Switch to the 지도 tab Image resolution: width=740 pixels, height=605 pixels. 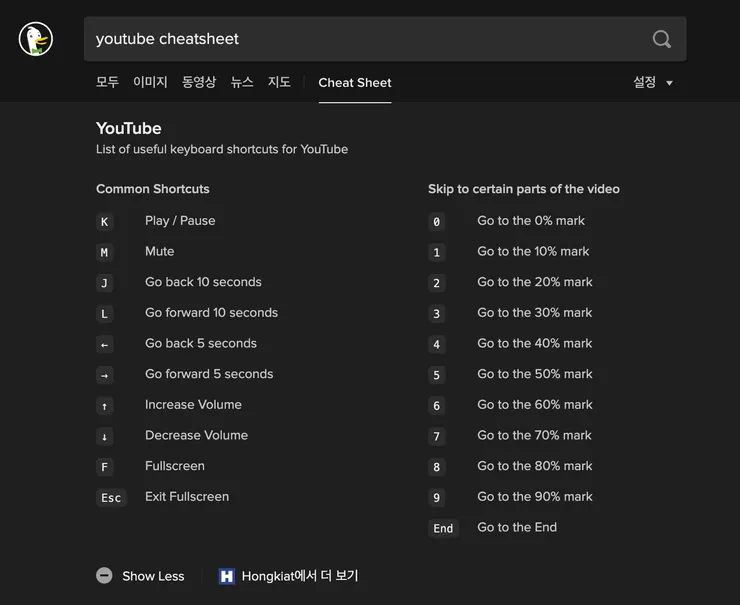[279, 82]
